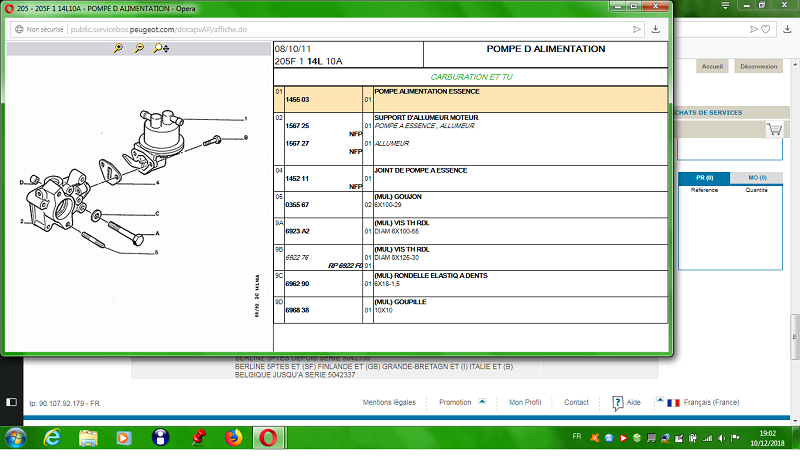Image resolution: width=800 pixels, height=468 pixels.
Task: Toggle the Opera sidebar panel icon
Action: click(x=11, y=402)
